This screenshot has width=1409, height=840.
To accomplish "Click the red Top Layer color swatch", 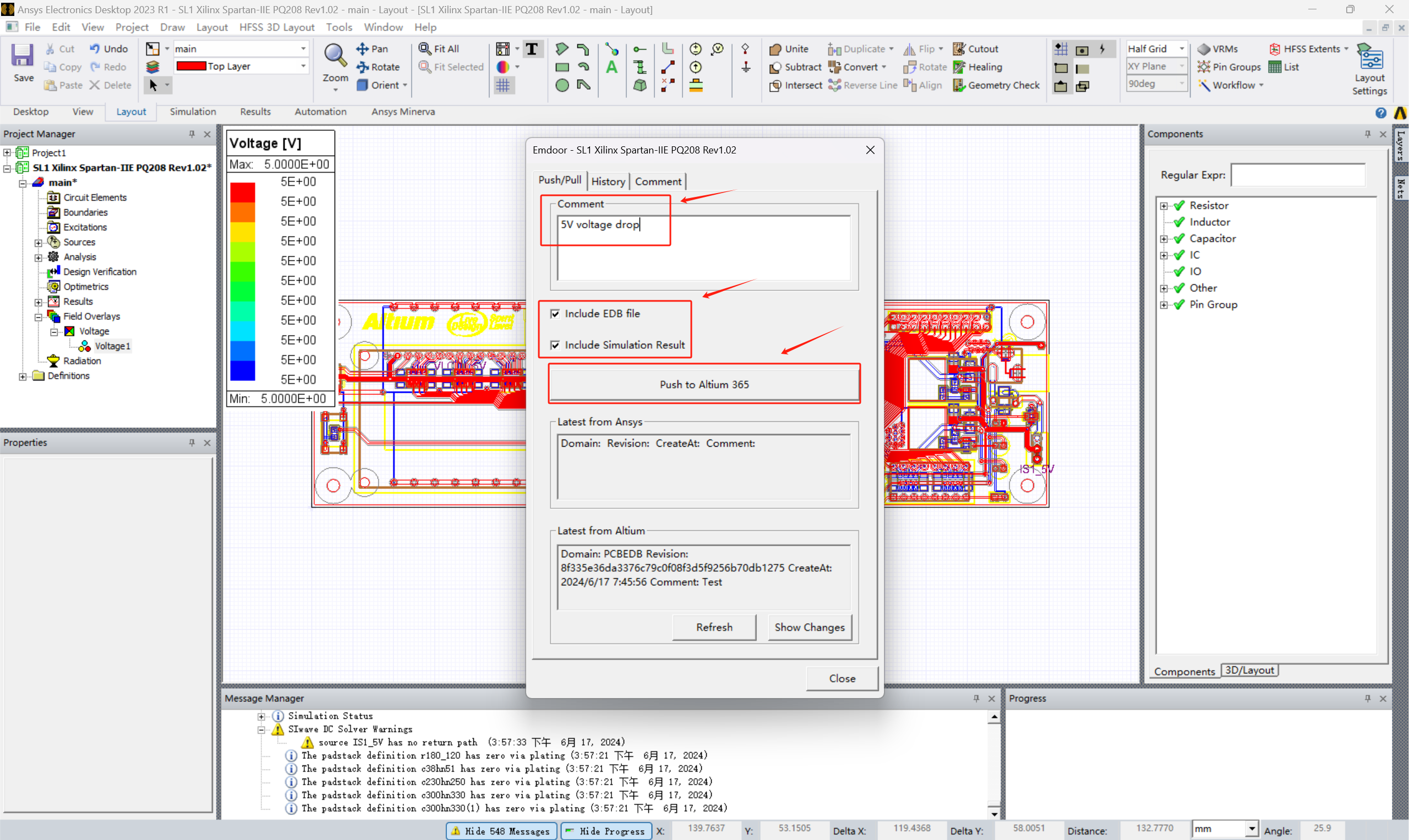I will tap(191, 66).
